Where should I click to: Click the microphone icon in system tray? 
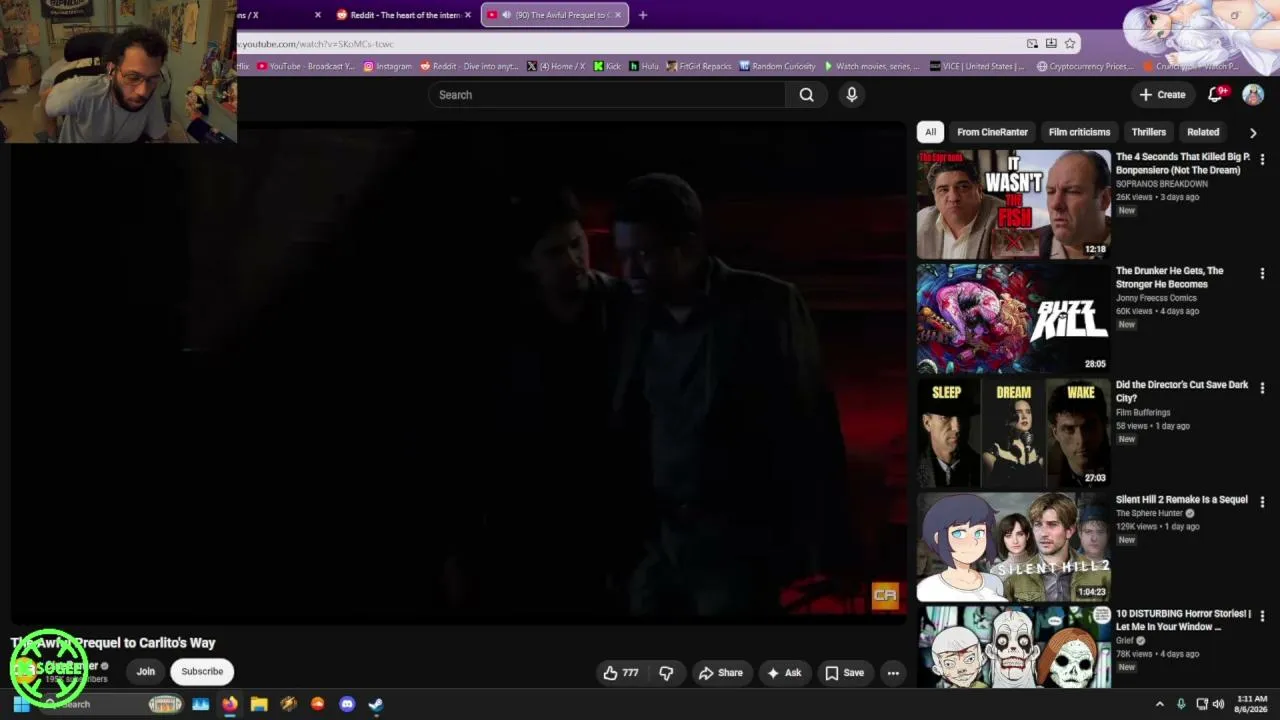point(1181,704)
